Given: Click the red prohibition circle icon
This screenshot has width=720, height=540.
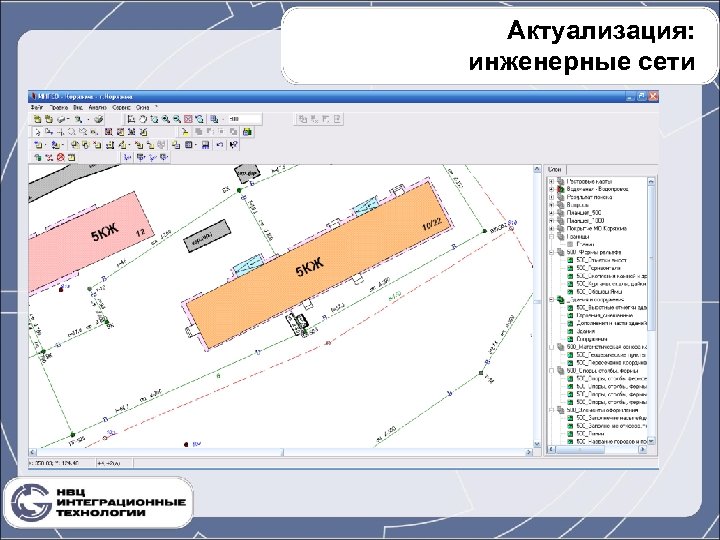Looking at the screenshot, I should point(60,158).
